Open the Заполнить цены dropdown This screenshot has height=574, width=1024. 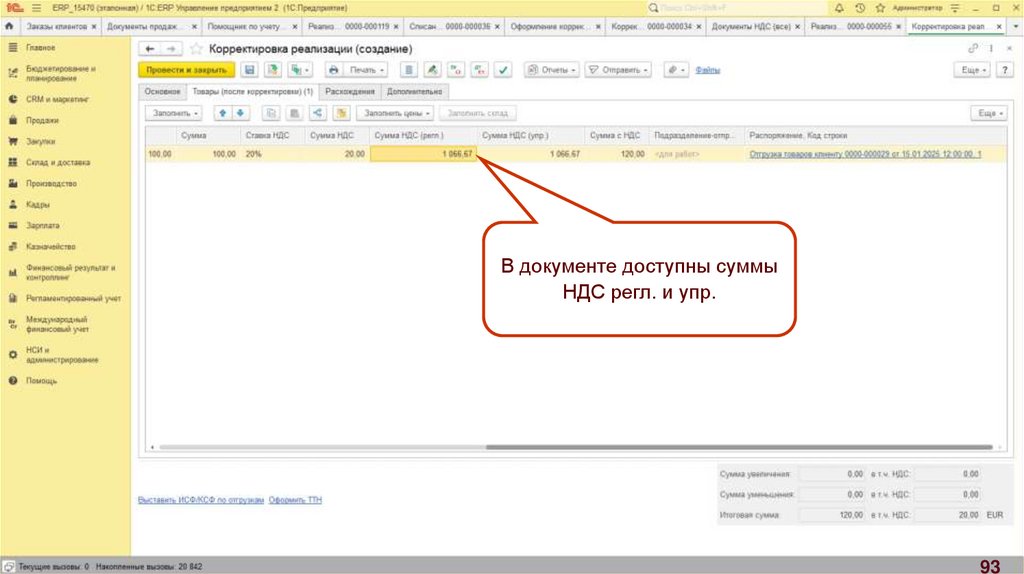[397, 114]
